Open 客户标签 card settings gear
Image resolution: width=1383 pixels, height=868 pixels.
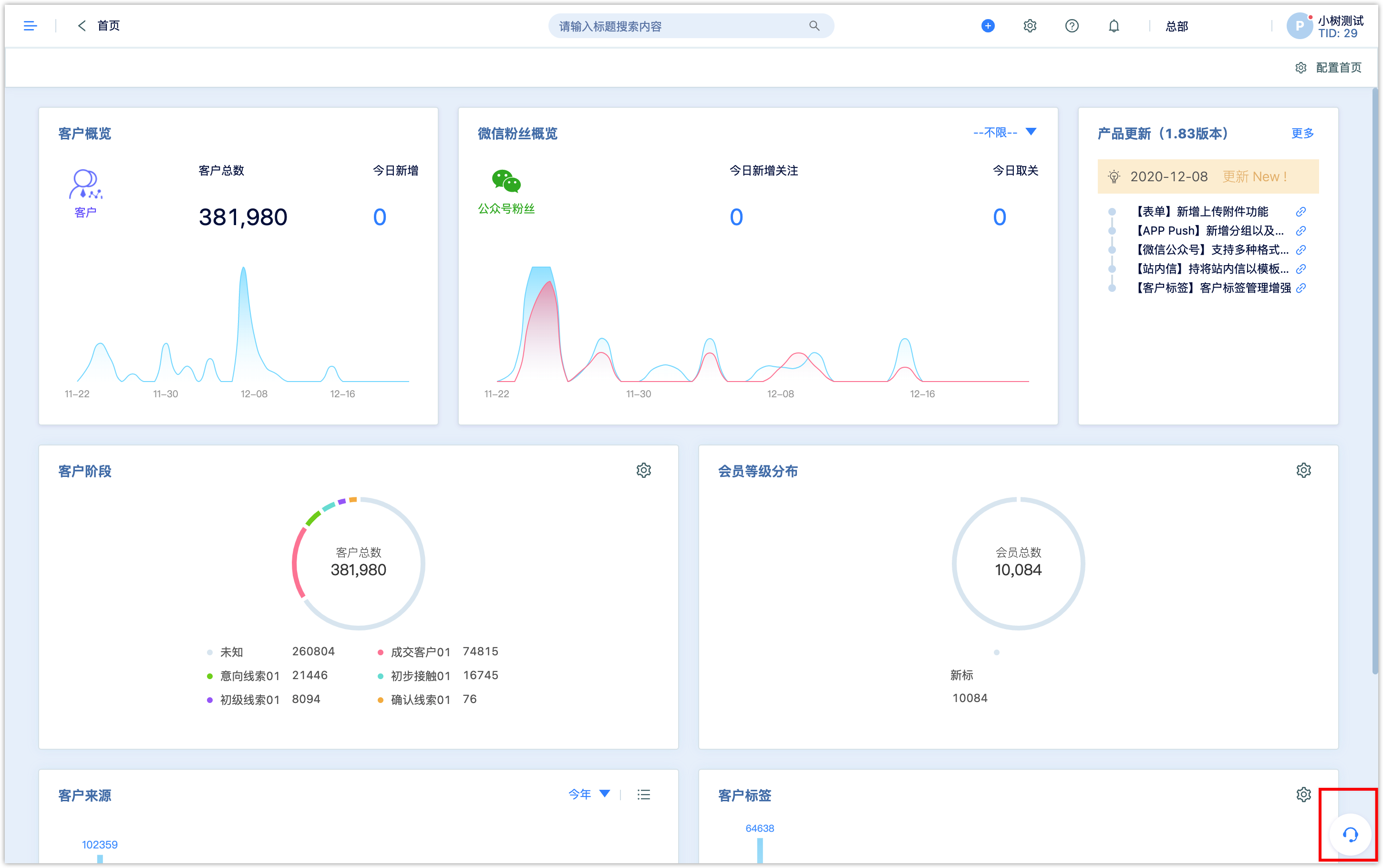(1303, 795)
